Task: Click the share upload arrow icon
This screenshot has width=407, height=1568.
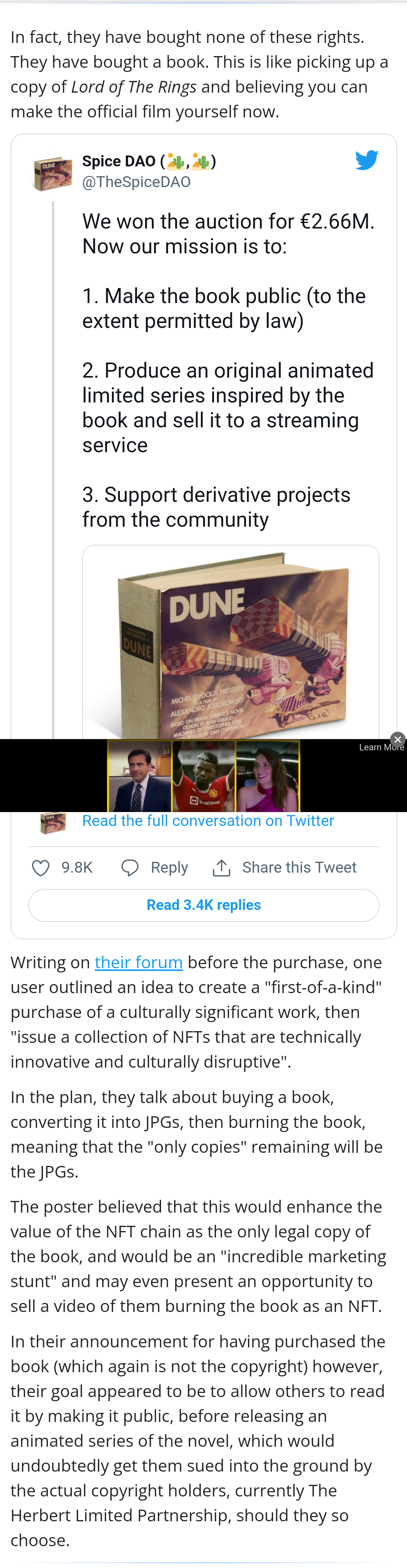Action: tap(221, 867)
